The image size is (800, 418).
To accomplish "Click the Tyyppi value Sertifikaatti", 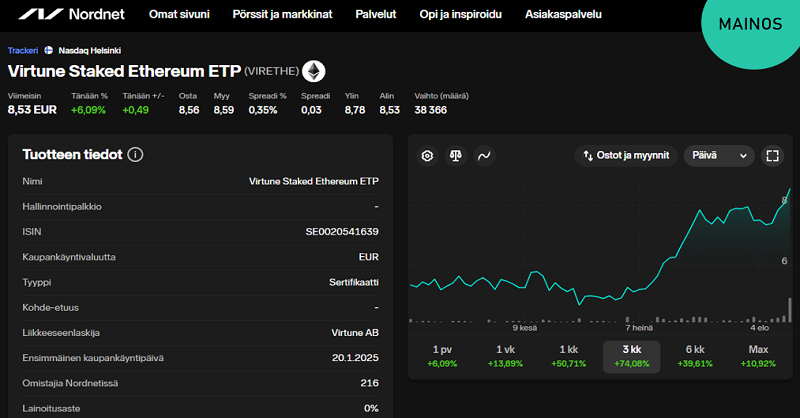I will [x=354, y=282].
